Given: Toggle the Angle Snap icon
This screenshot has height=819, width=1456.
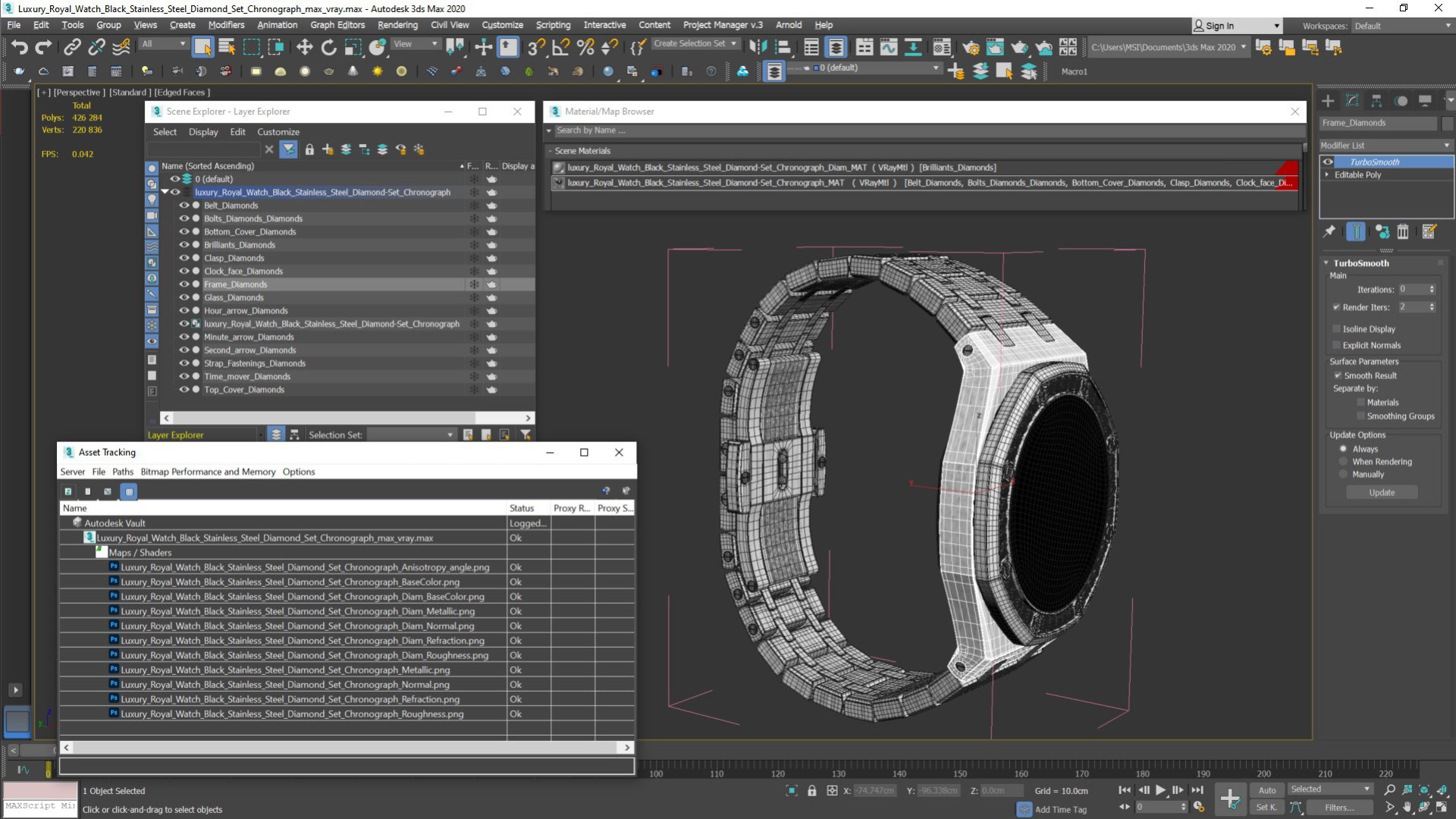Looking at the screenshot, I should 560,47.
